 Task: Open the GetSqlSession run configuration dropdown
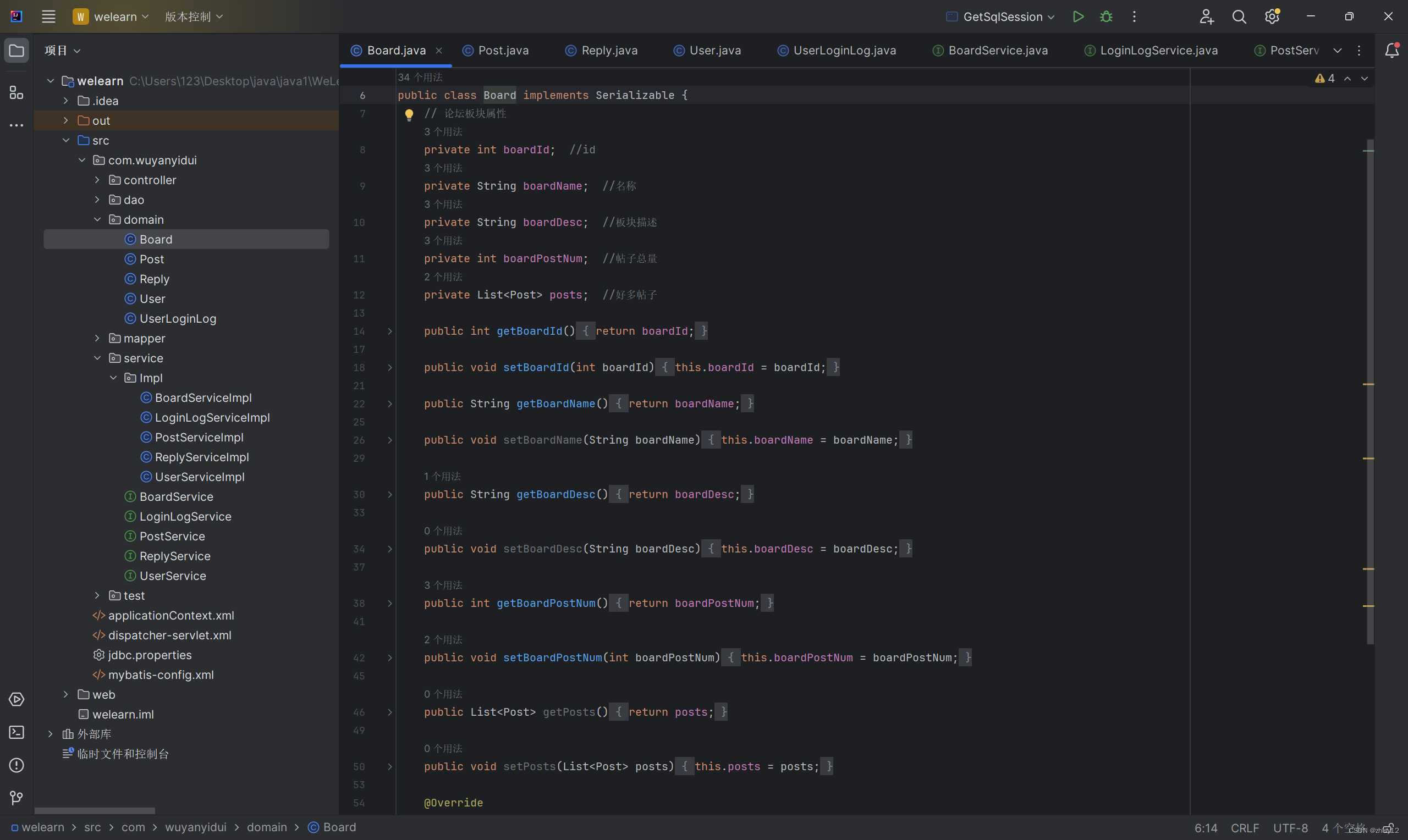[x=1002, y=16]
